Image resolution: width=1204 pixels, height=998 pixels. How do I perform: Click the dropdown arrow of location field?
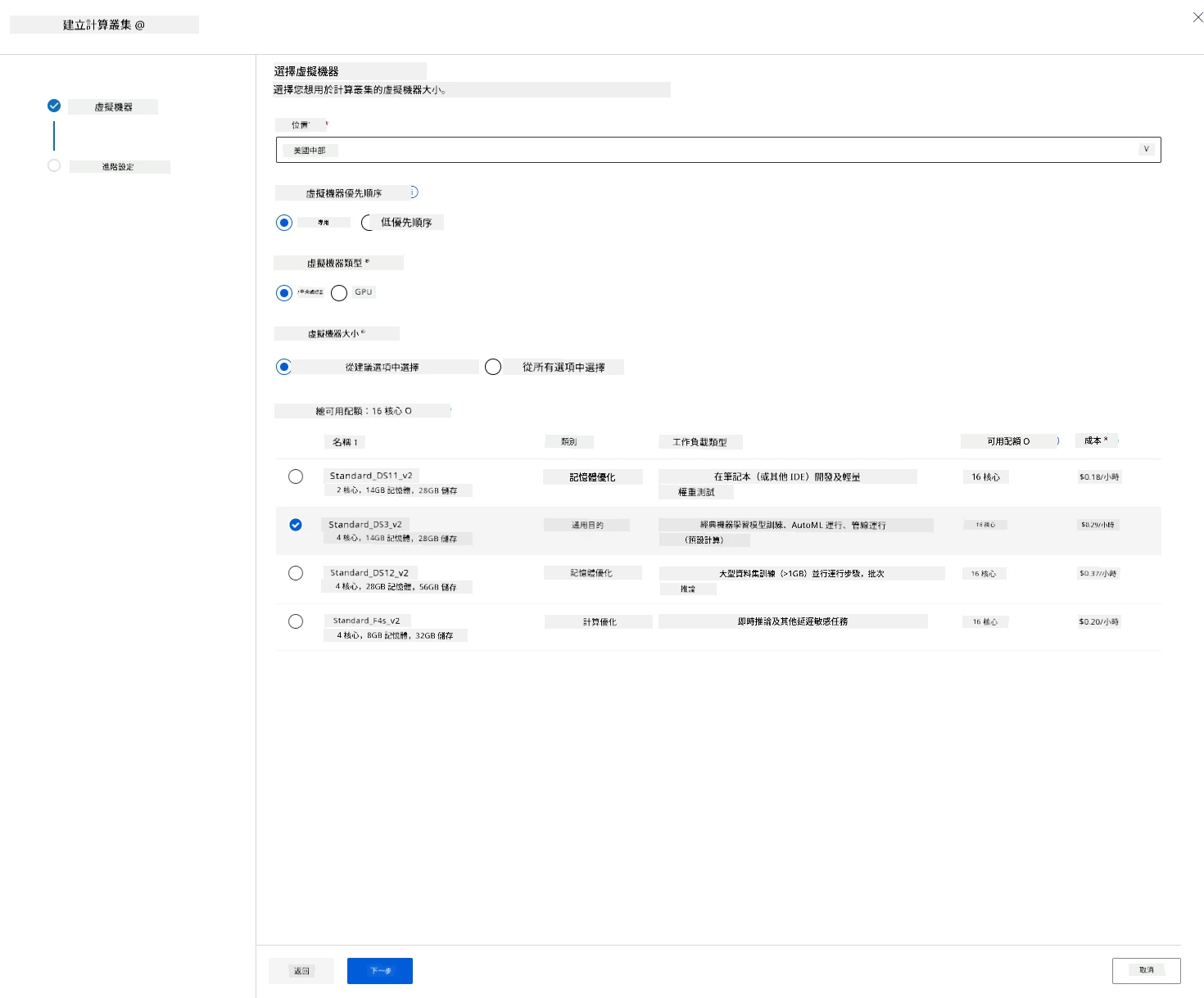click(1147, 149)
